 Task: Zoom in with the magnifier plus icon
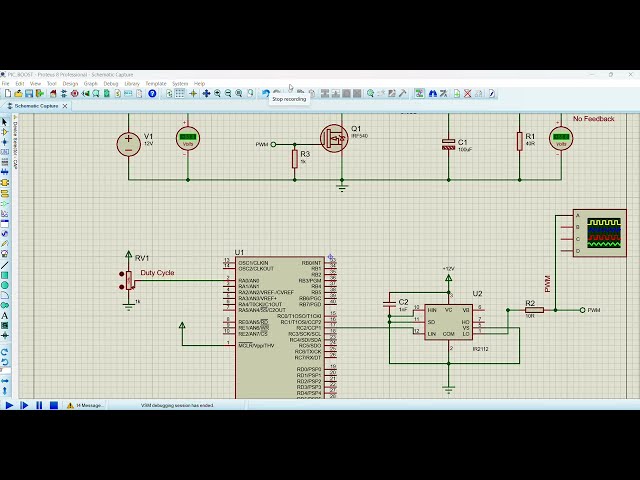click(217, 94)
